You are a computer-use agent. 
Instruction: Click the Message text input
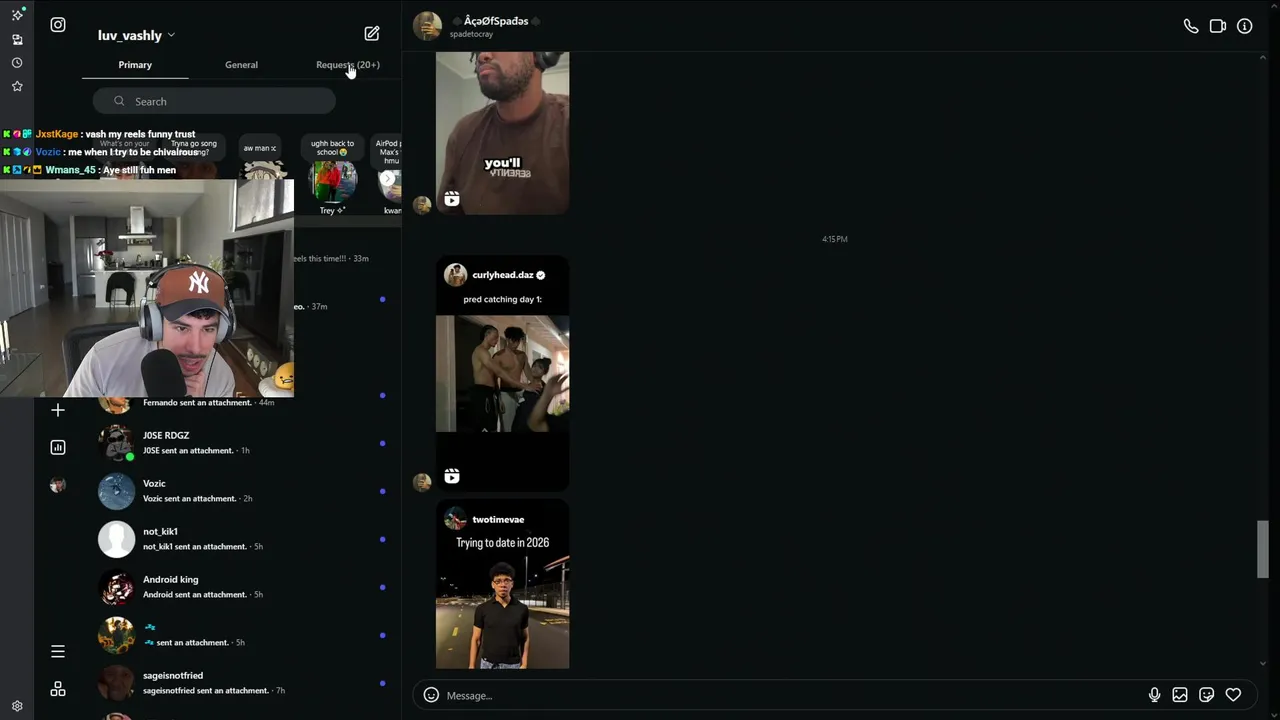click(x=790, y=695)
